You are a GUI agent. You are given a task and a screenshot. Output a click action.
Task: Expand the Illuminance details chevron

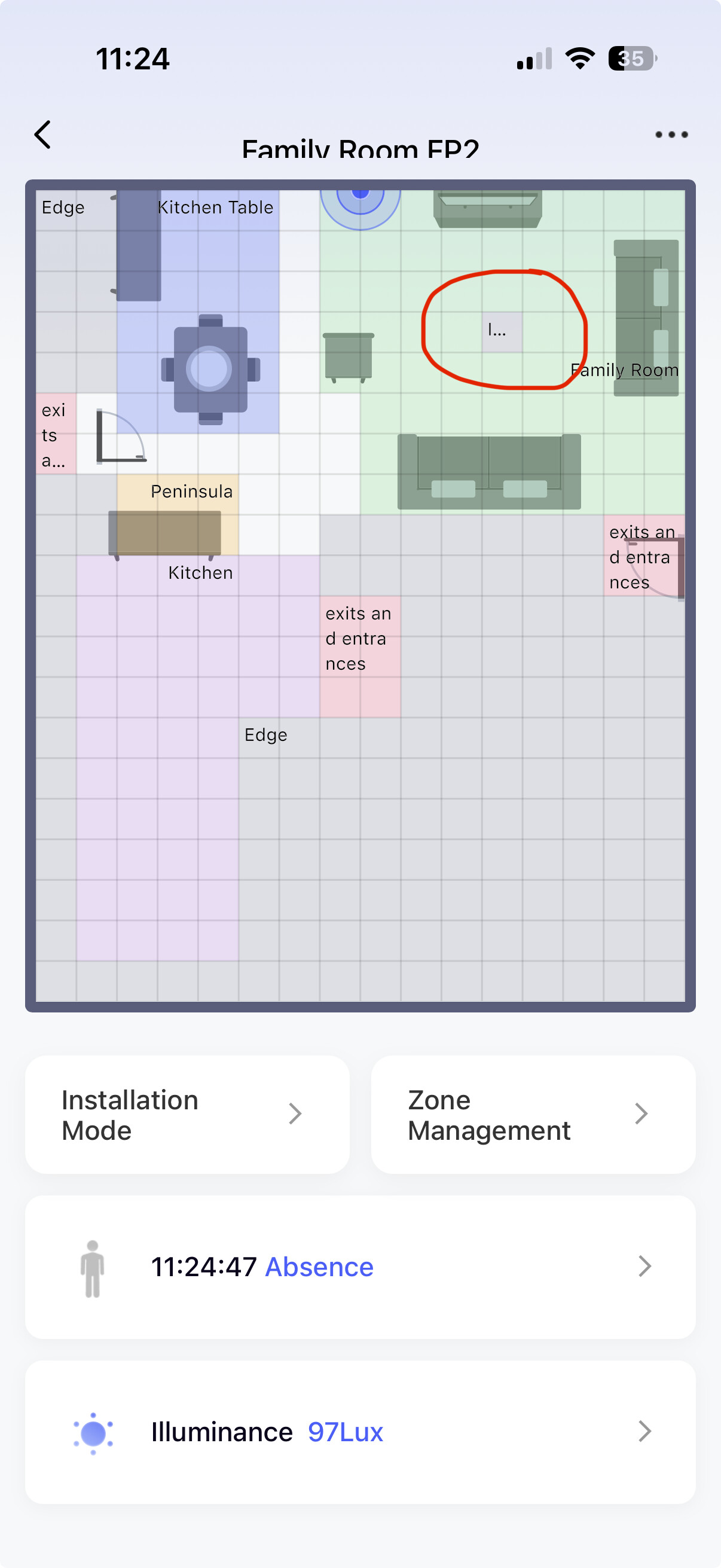[644, 1432]
